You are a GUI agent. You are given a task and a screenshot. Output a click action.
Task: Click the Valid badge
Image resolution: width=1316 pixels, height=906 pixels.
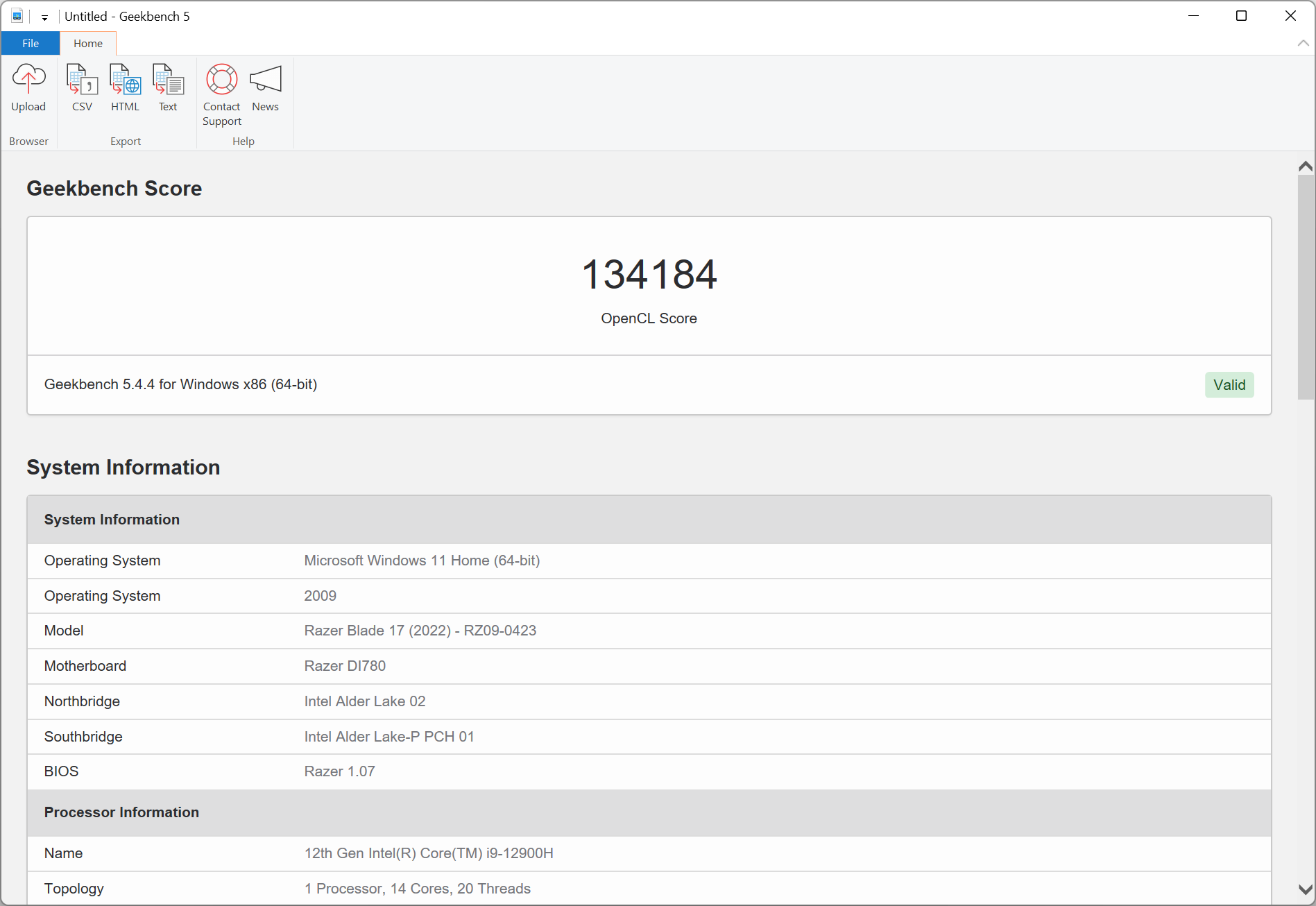[1229, 385]
